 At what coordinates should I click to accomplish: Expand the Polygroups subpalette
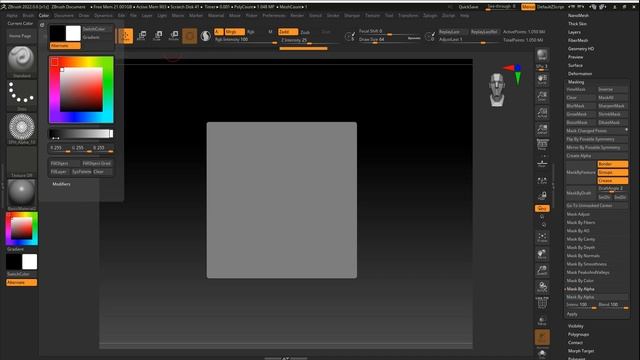[x=578, y=334]
